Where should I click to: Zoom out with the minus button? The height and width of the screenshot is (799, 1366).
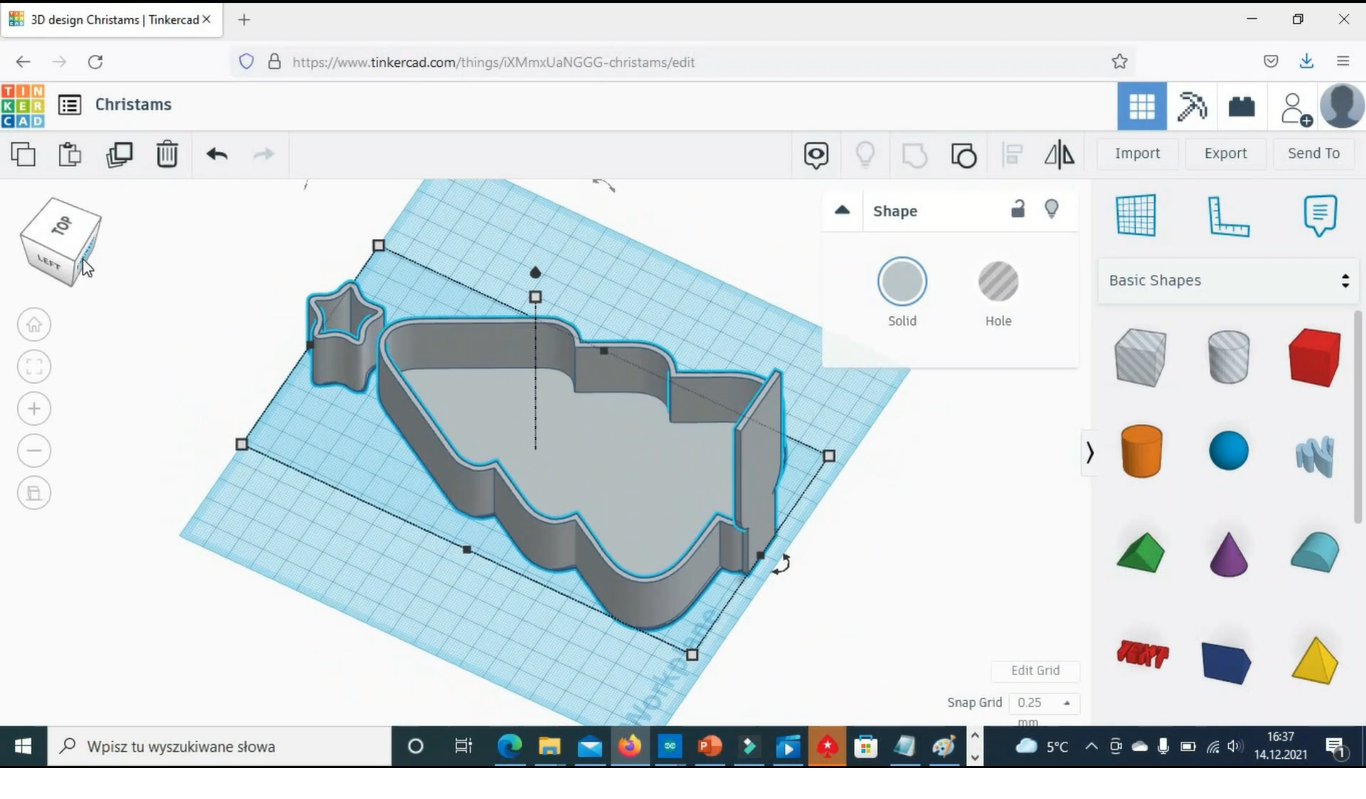point(34,451)
